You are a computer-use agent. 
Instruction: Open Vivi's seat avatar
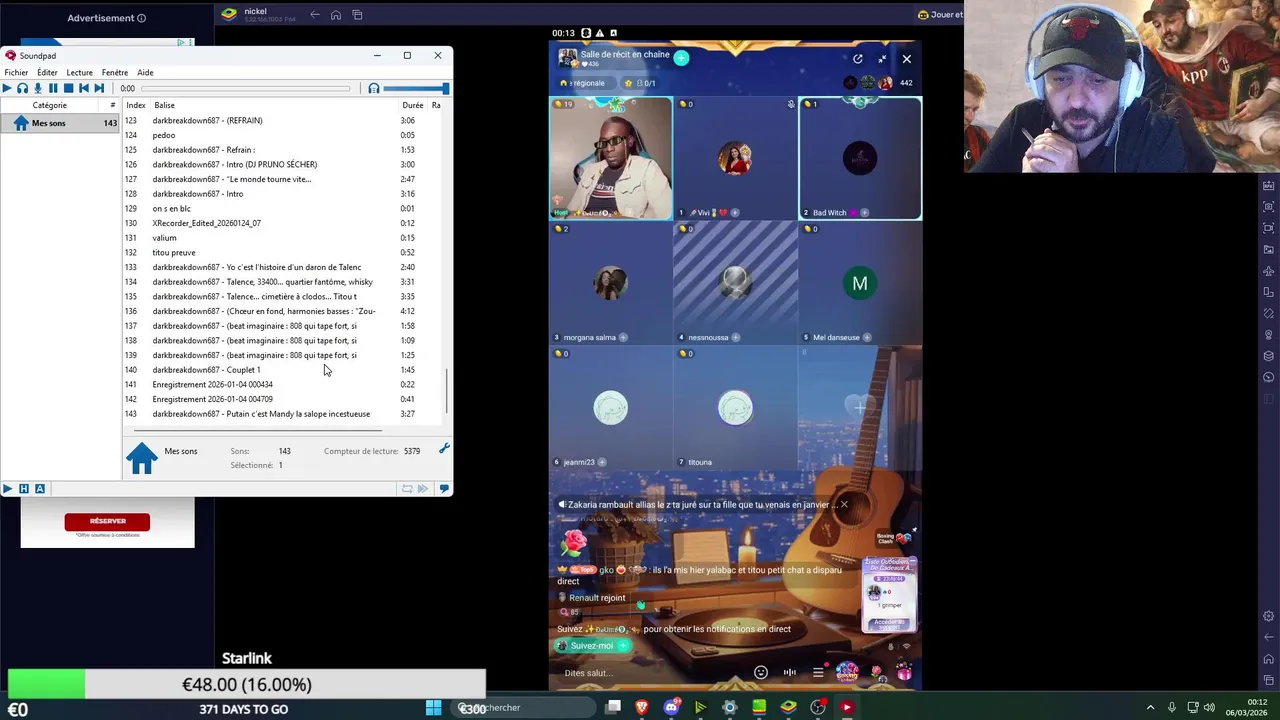(x=735, y=158)
